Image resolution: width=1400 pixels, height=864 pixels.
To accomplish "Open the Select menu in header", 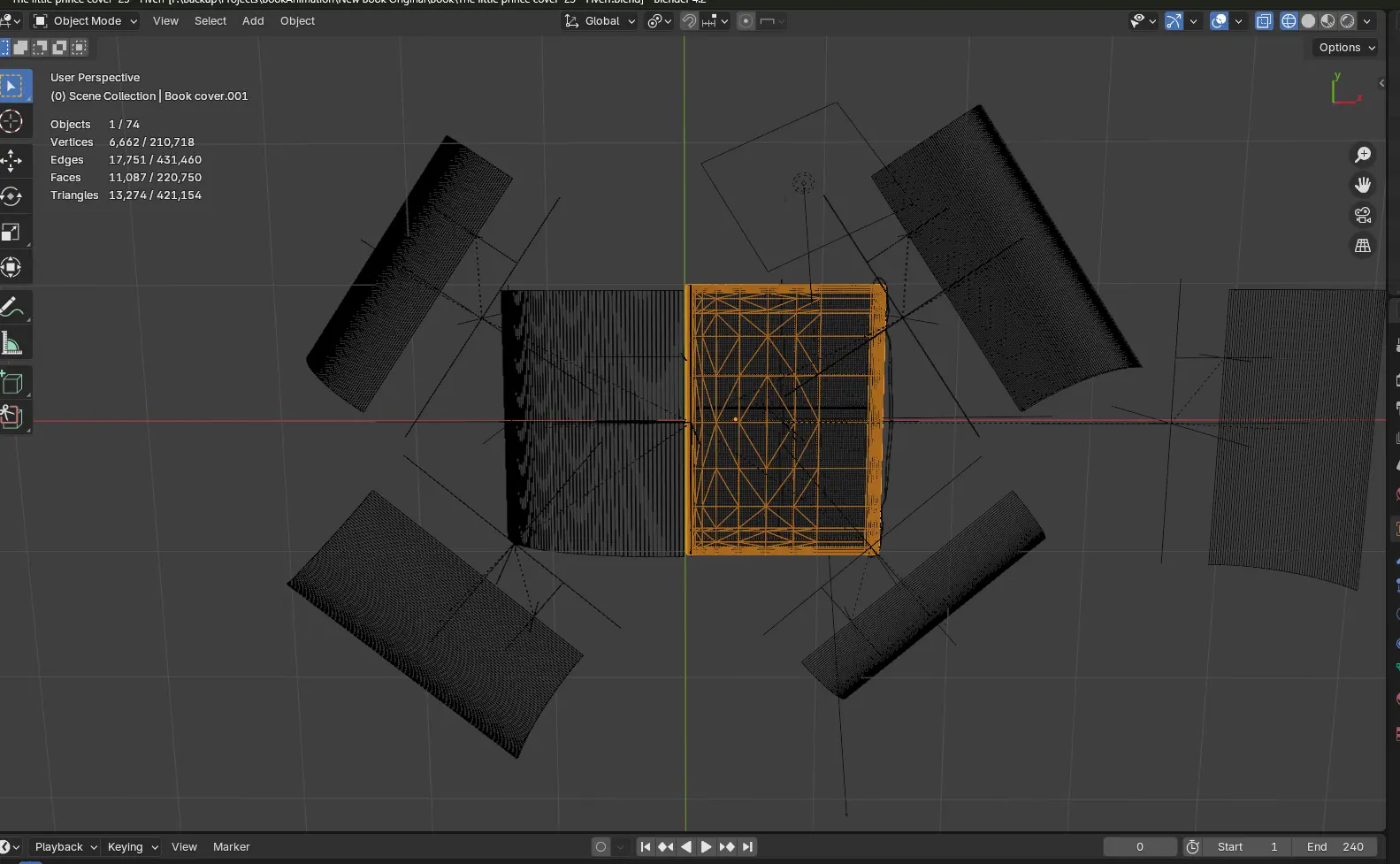I will (210, 21).
